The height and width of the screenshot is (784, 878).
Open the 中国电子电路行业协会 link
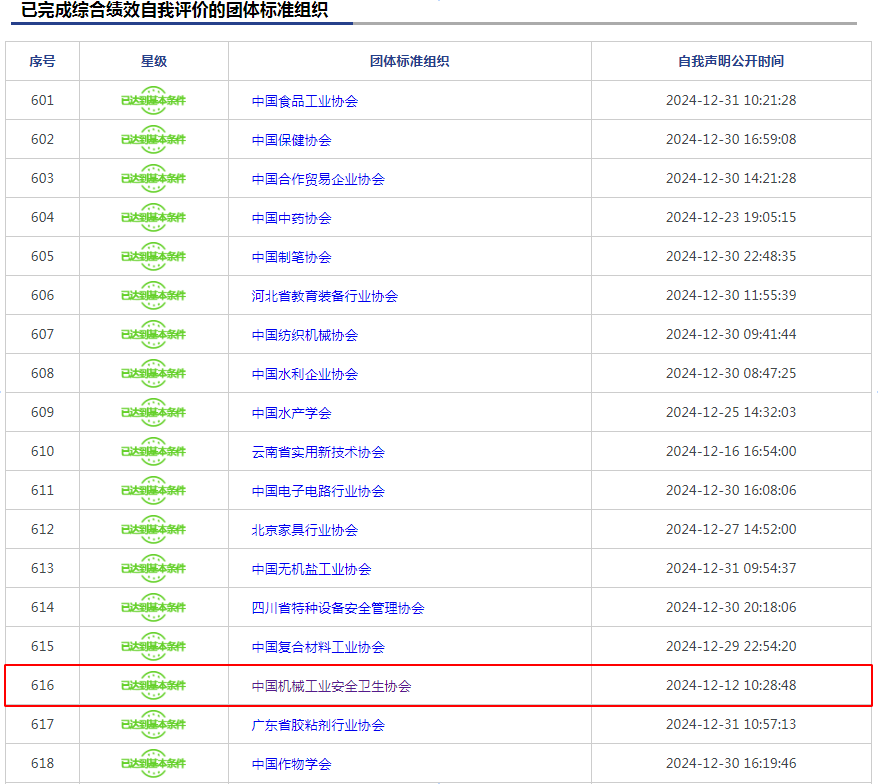tap(318, 491)
